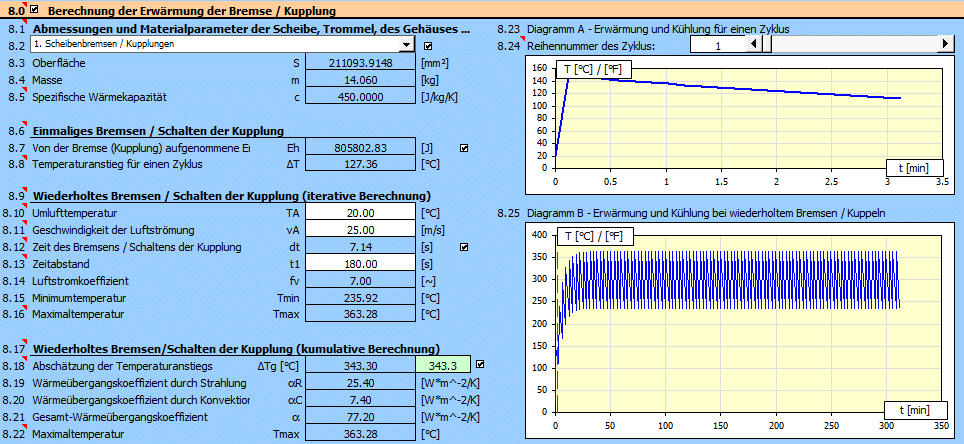The height and width of the screenshot is (444, 964).
Task: Select absorbed energy Eh value 805802.83
Action: point(361,148)
